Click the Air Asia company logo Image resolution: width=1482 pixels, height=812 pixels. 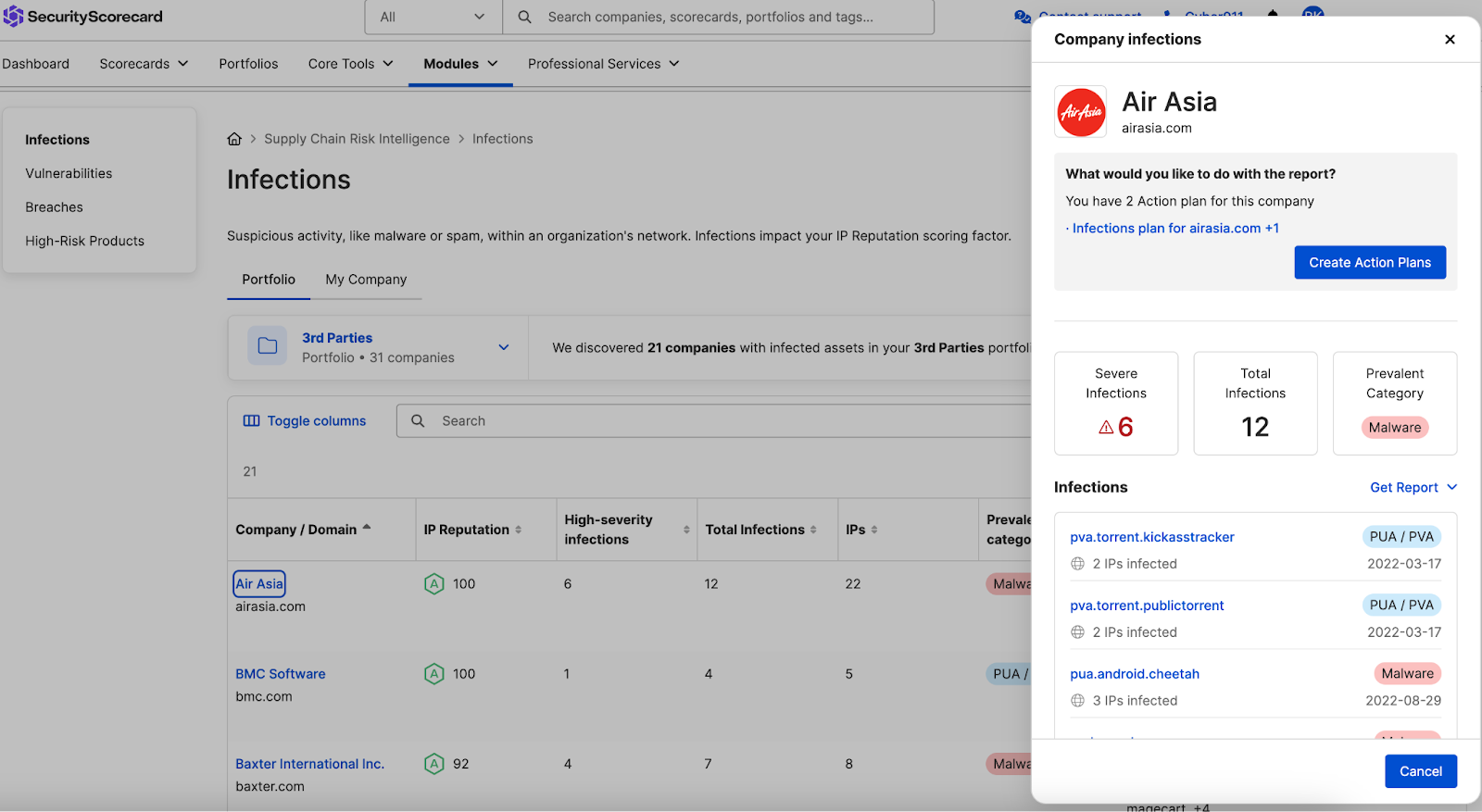[1081, 112]
